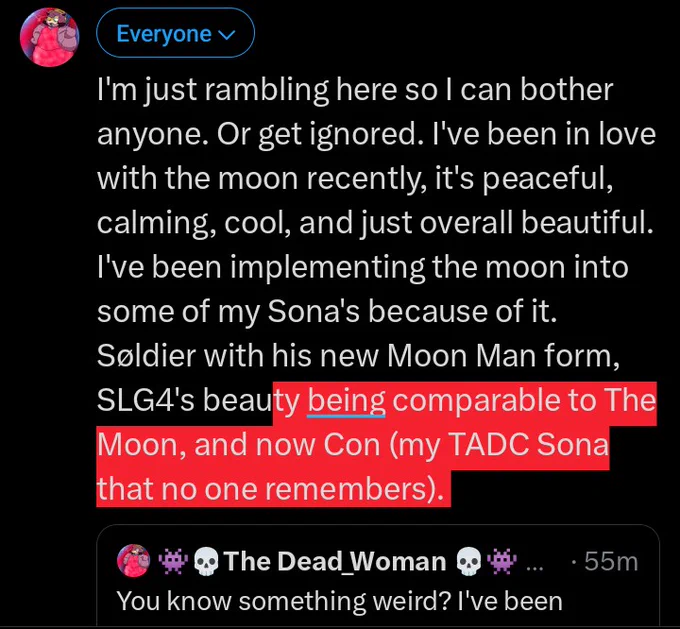Click the quoted tweet's small avatar
Screen dimensions: 680x629
pyautogui.click(x=132, y=561)
